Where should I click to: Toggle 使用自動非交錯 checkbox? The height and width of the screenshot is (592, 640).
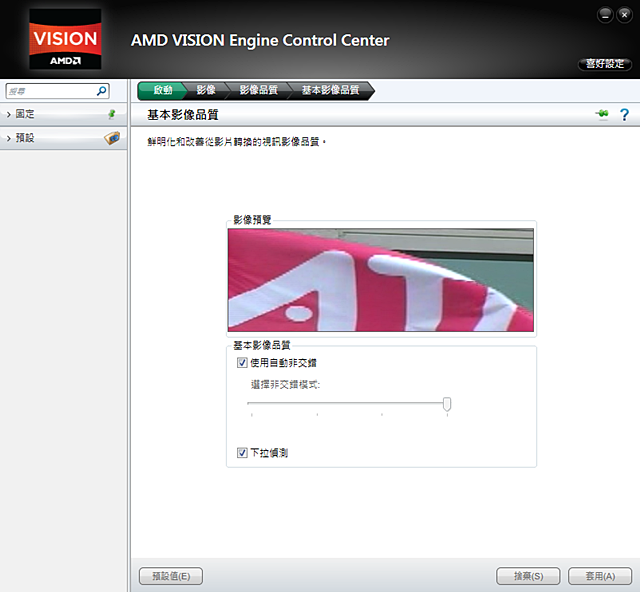point(242,363)
